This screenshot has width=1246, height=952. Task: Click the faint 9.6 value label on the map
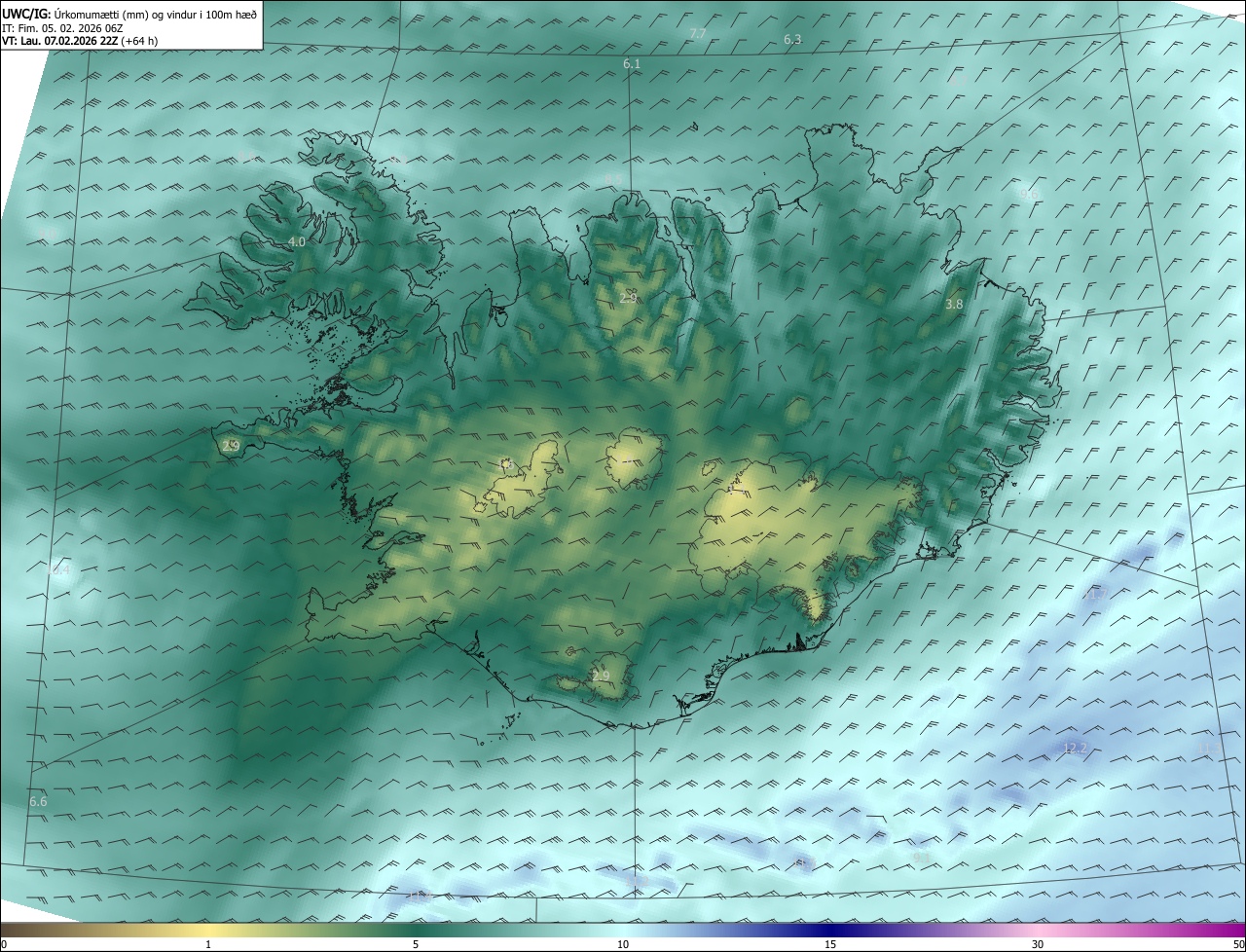1028,194
